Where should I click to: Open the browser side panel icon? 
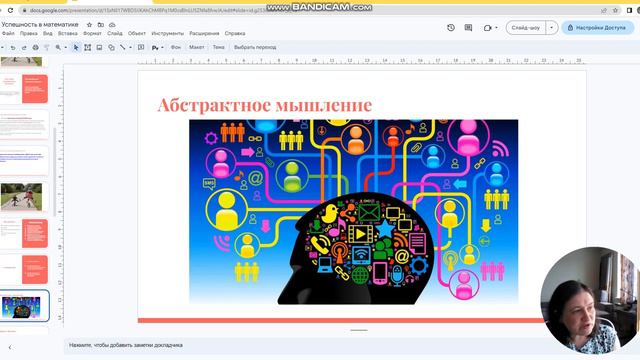[629, 10]
